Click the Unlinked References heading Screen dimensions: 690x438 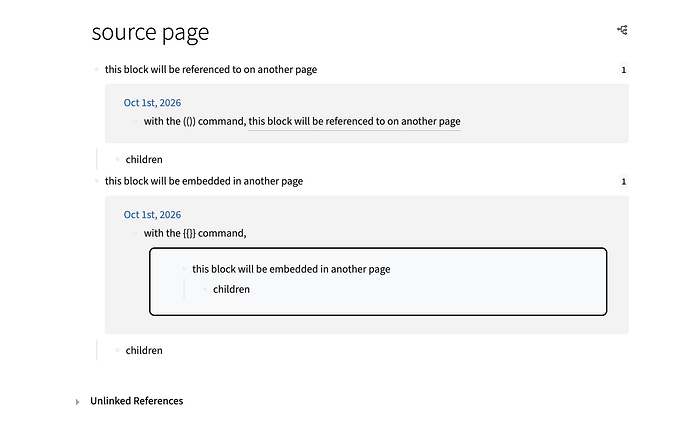136,401
